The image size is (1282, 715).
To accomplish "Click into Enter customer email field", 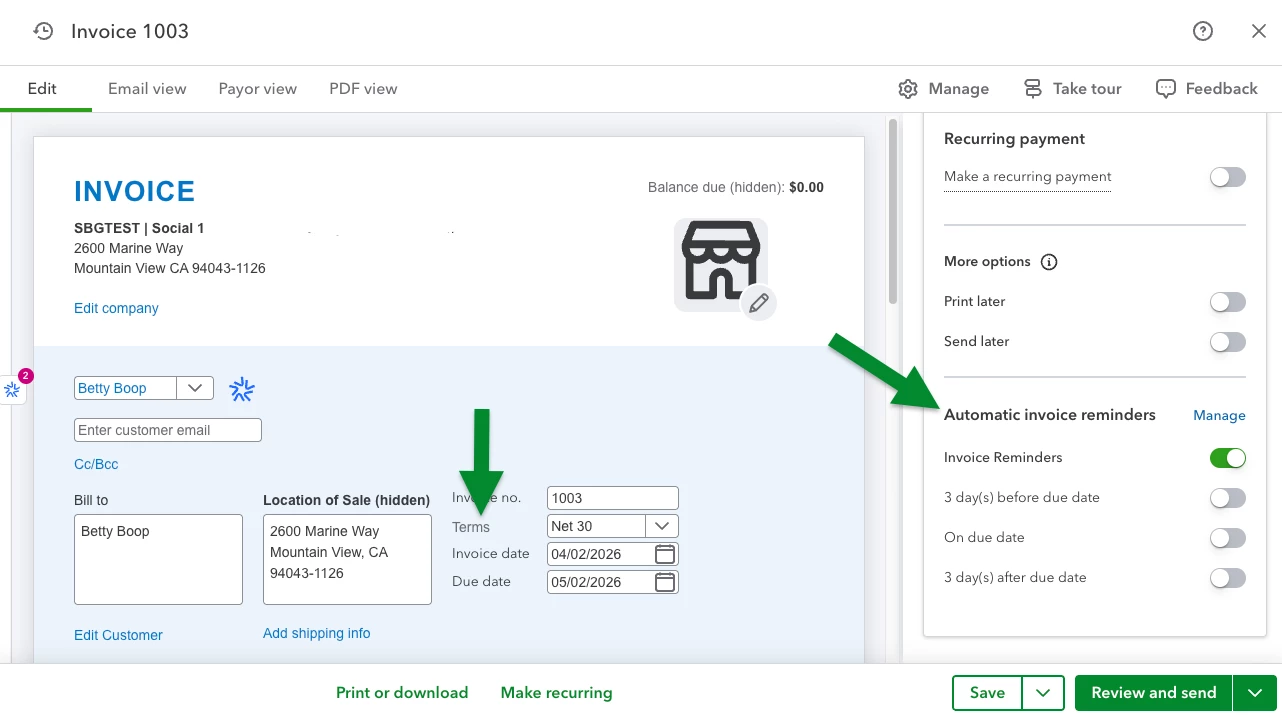I will point(168,430).
